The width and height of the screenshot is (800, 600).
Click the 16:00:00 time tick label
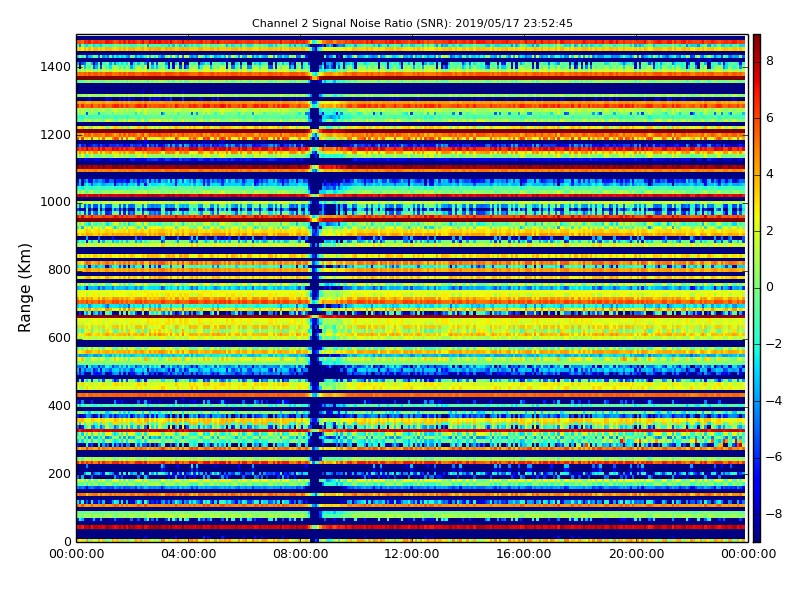tap(524, 554)
